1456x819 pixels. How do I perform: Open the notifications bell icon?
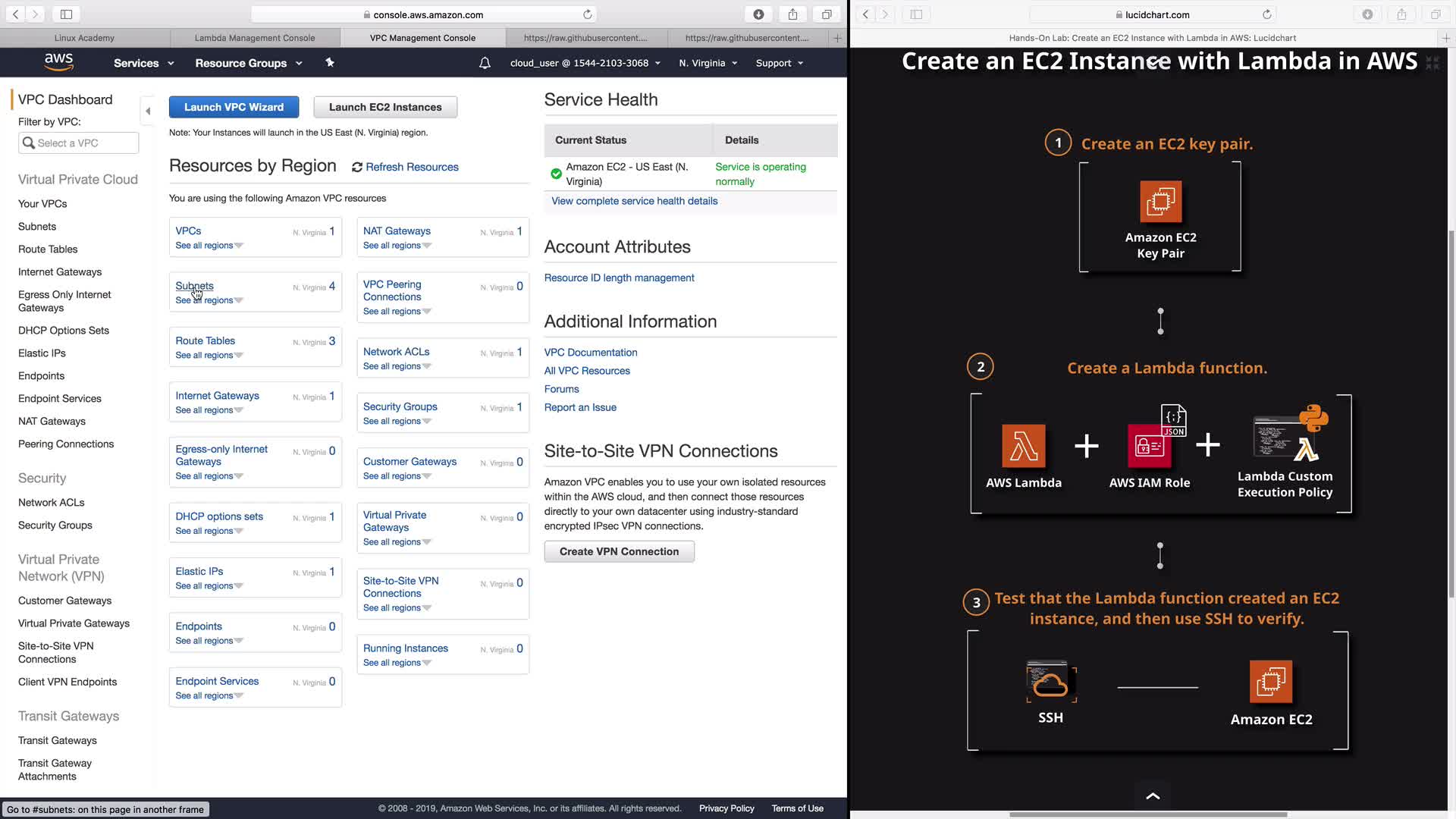point(485,63)
